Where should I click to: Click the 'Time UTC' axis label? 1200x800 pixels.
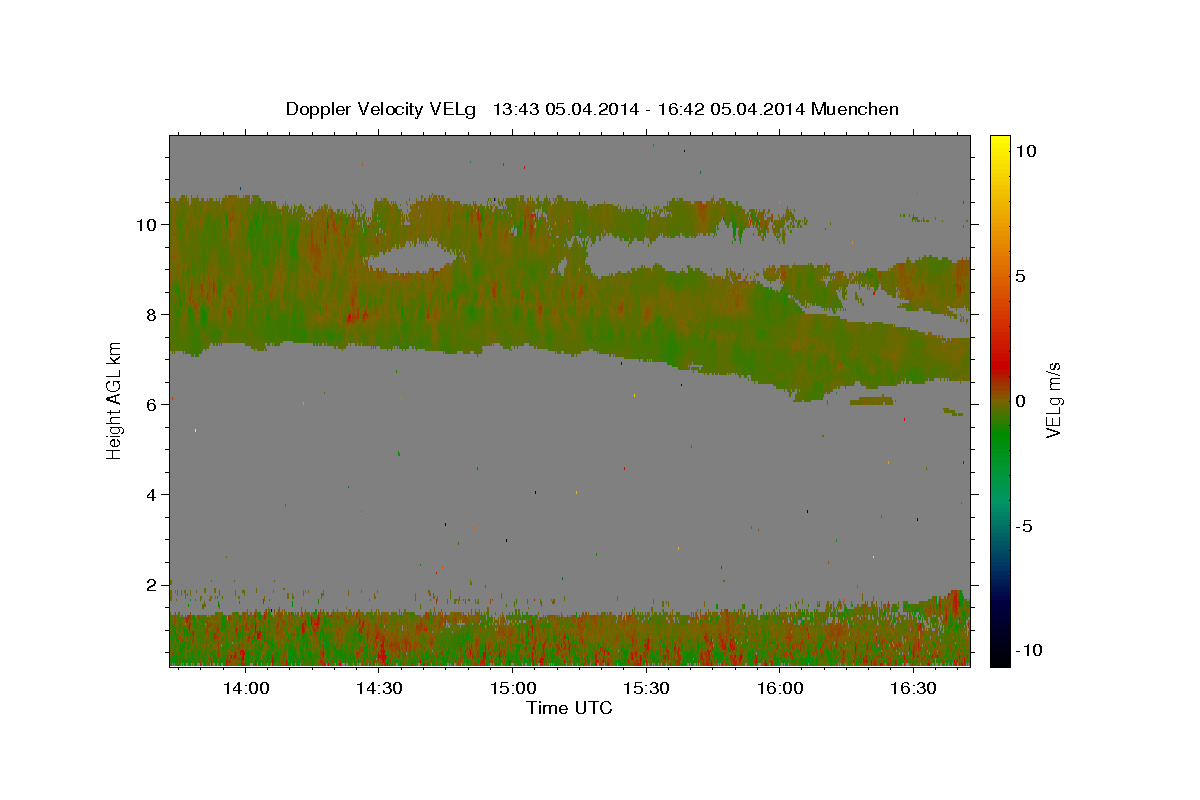(569, 708)
